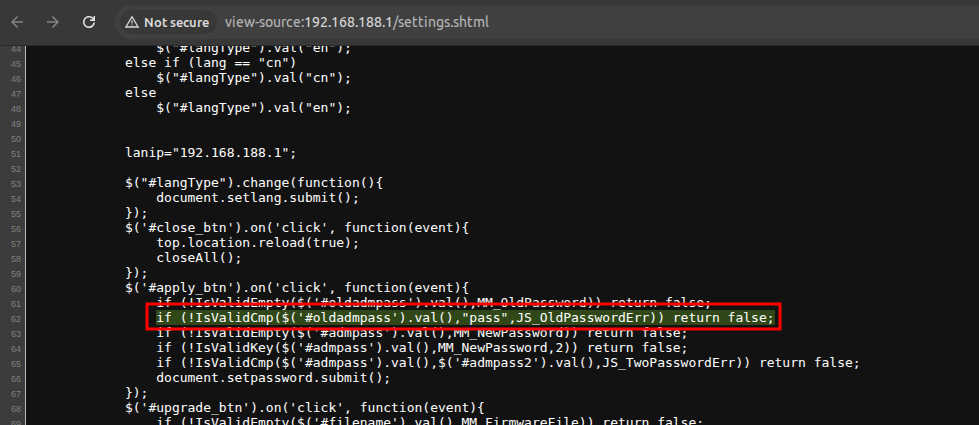This screenshot has height=425, width=979.
Task: Click the highlighted IsValidCmp oldadmpass line
Action: click(464, 317)
